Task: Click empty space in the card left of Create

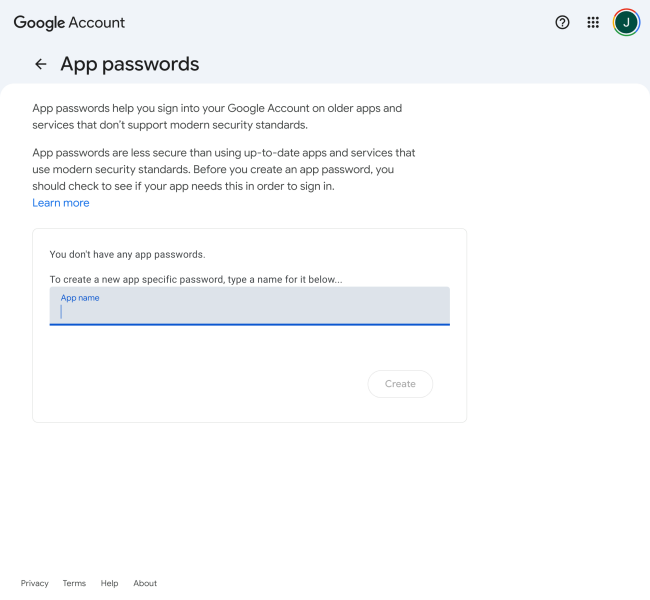Action: (200, 384)
